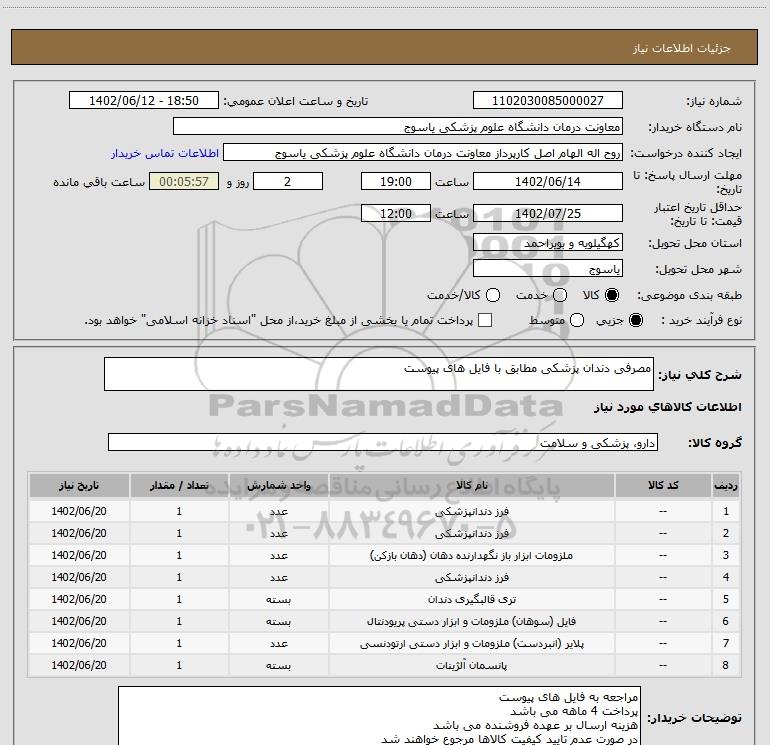Tick the اسناد خزانه اسلامی payment checkbox
The image size is (770, 745).
coord(486,321)
